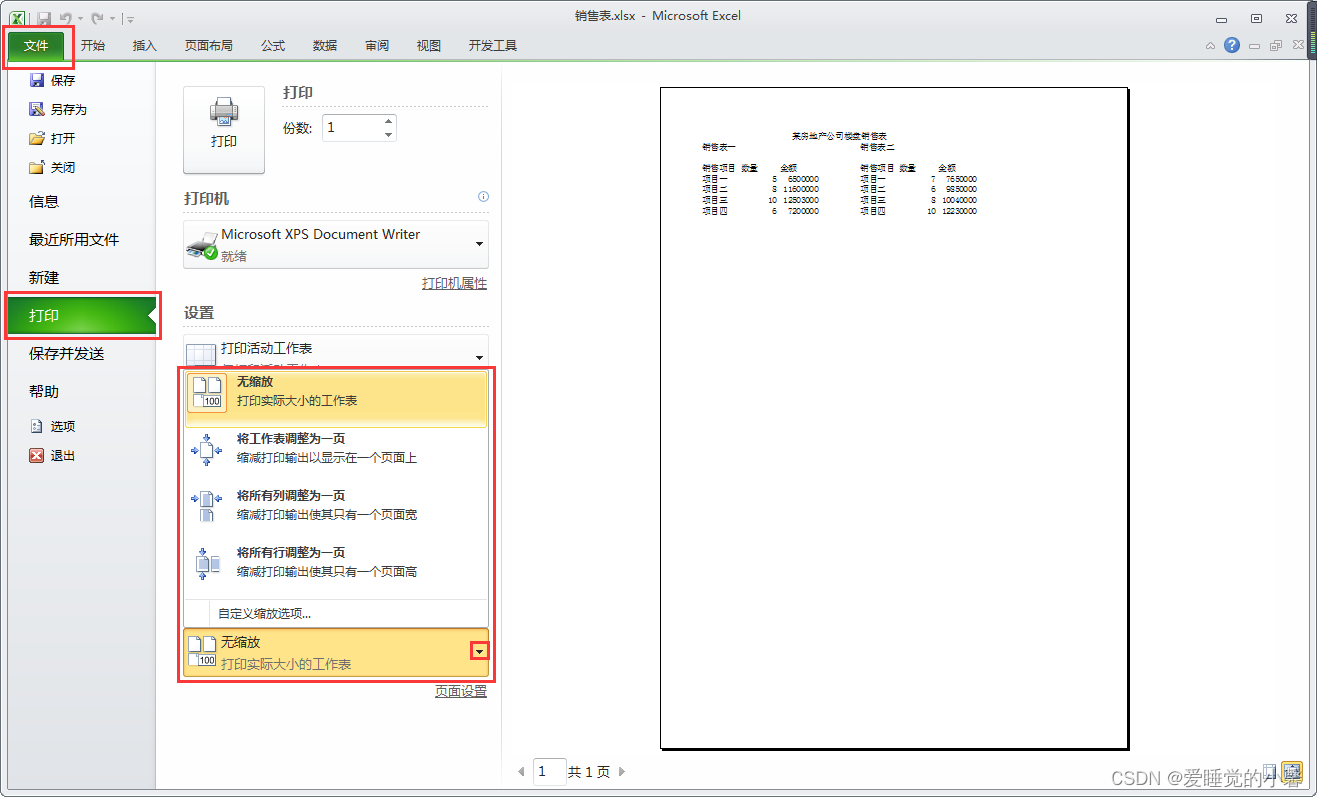Switch to the 数据 ribbon tab
The image size is (1317, 797).
[325, 46]
